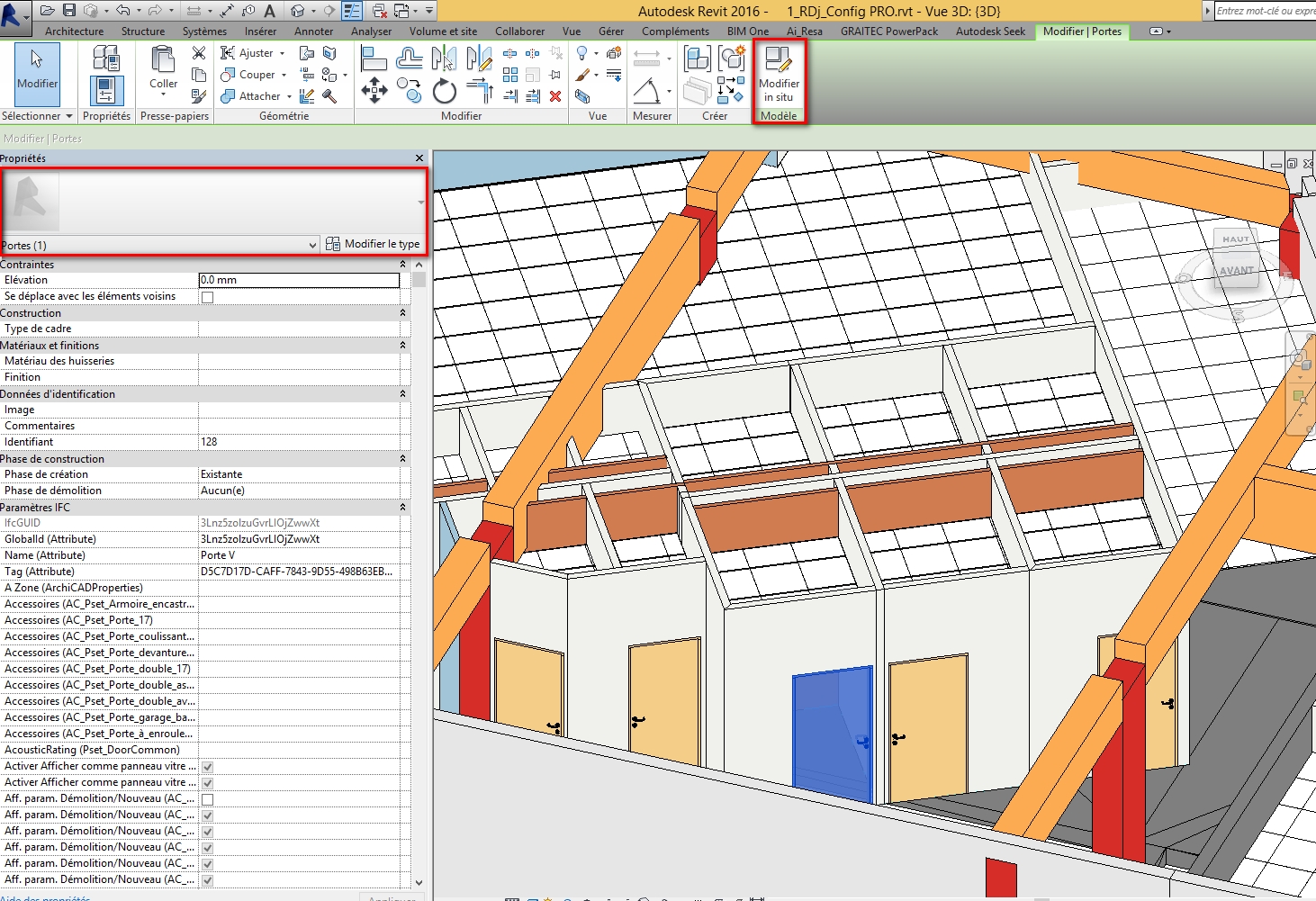
Task: Click the Coller paste icon
Action: tap(163, 67)
